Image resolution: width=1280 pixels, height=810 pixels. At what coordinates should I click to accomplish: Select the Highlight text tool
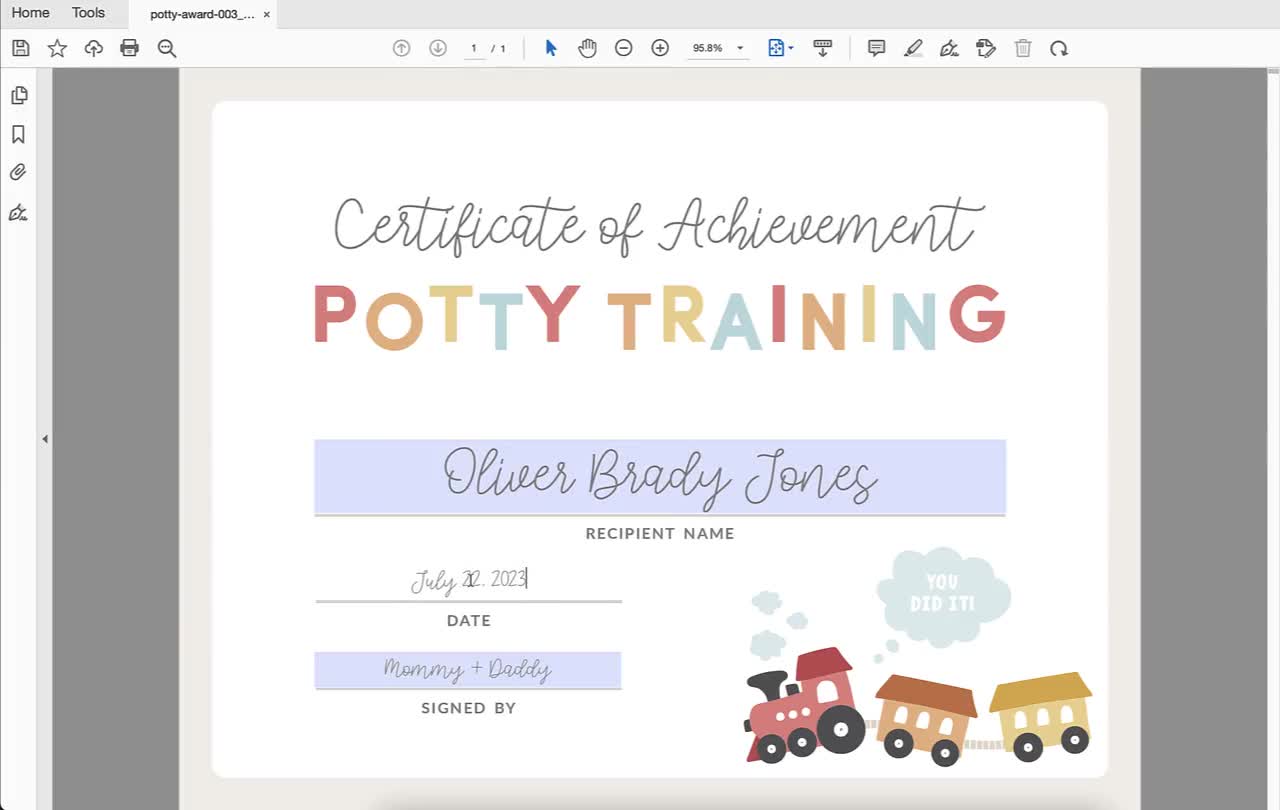(x=913, y=47)
